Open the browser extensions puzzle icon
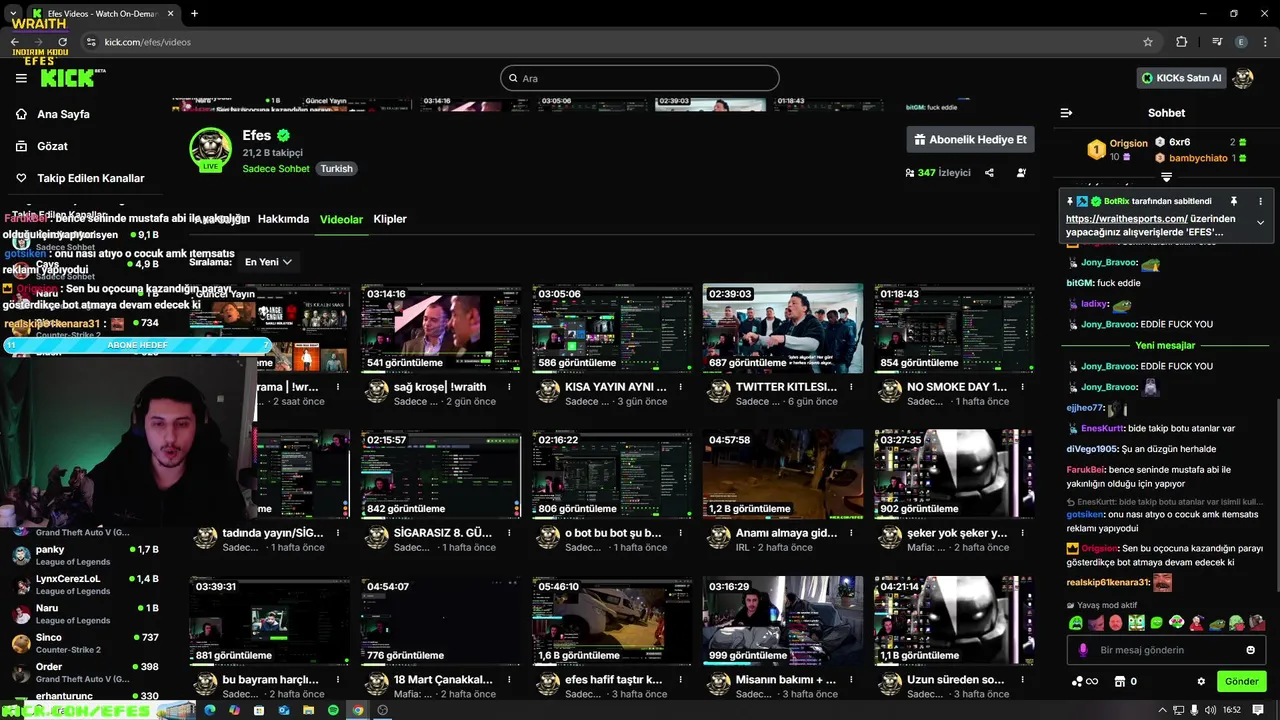The height and width of the screenshot is (720, 1280). [x=1182, y=42]
